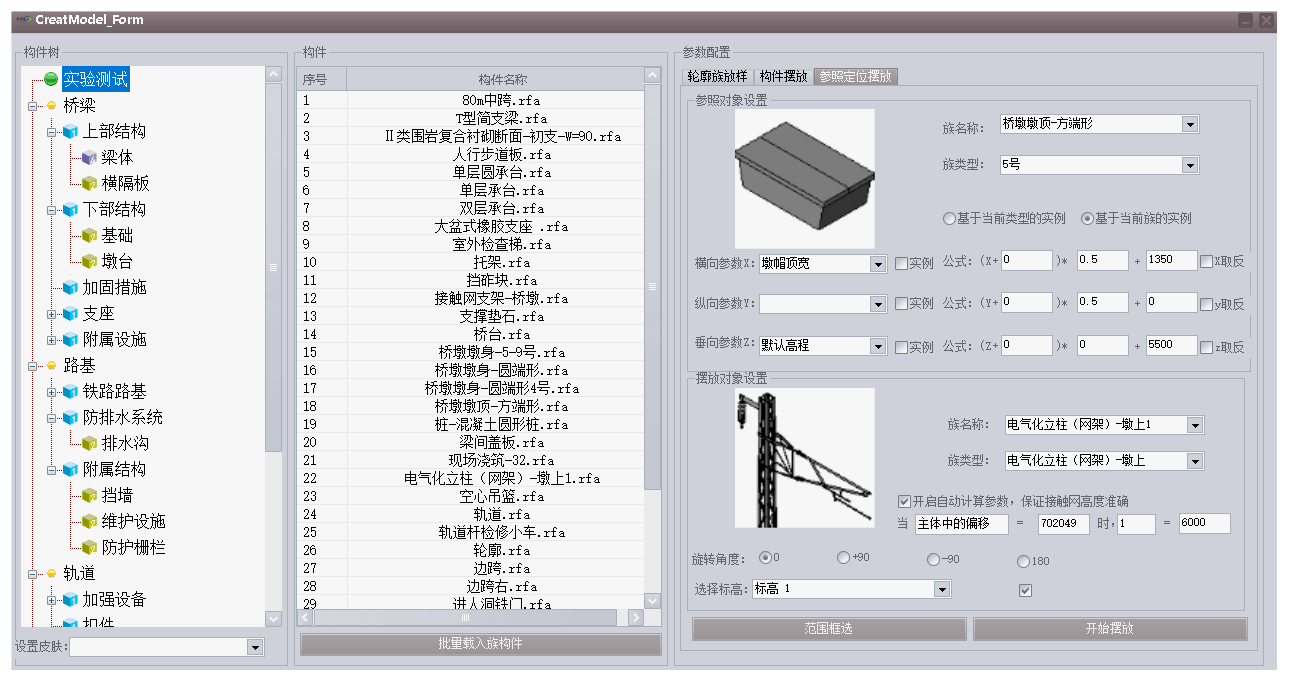This screenshot has height=683, width=1290.
Task: Click the cube icon next to 加固措施
Action: point(70,287)
